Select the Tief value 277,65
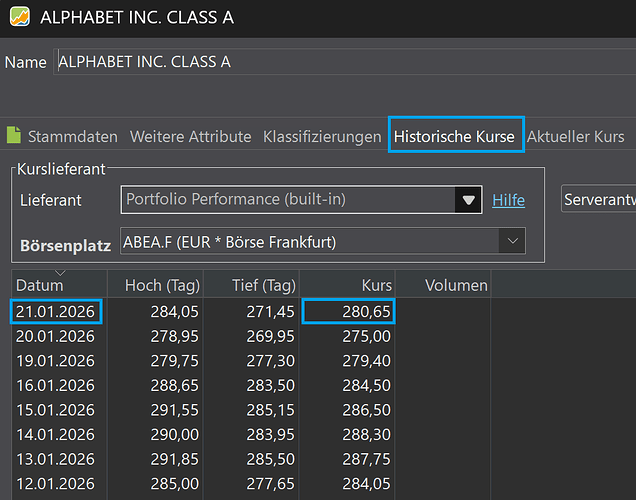The width and height of the screenshot is (636, 500). pyautogui.click(x=270, y=483)
